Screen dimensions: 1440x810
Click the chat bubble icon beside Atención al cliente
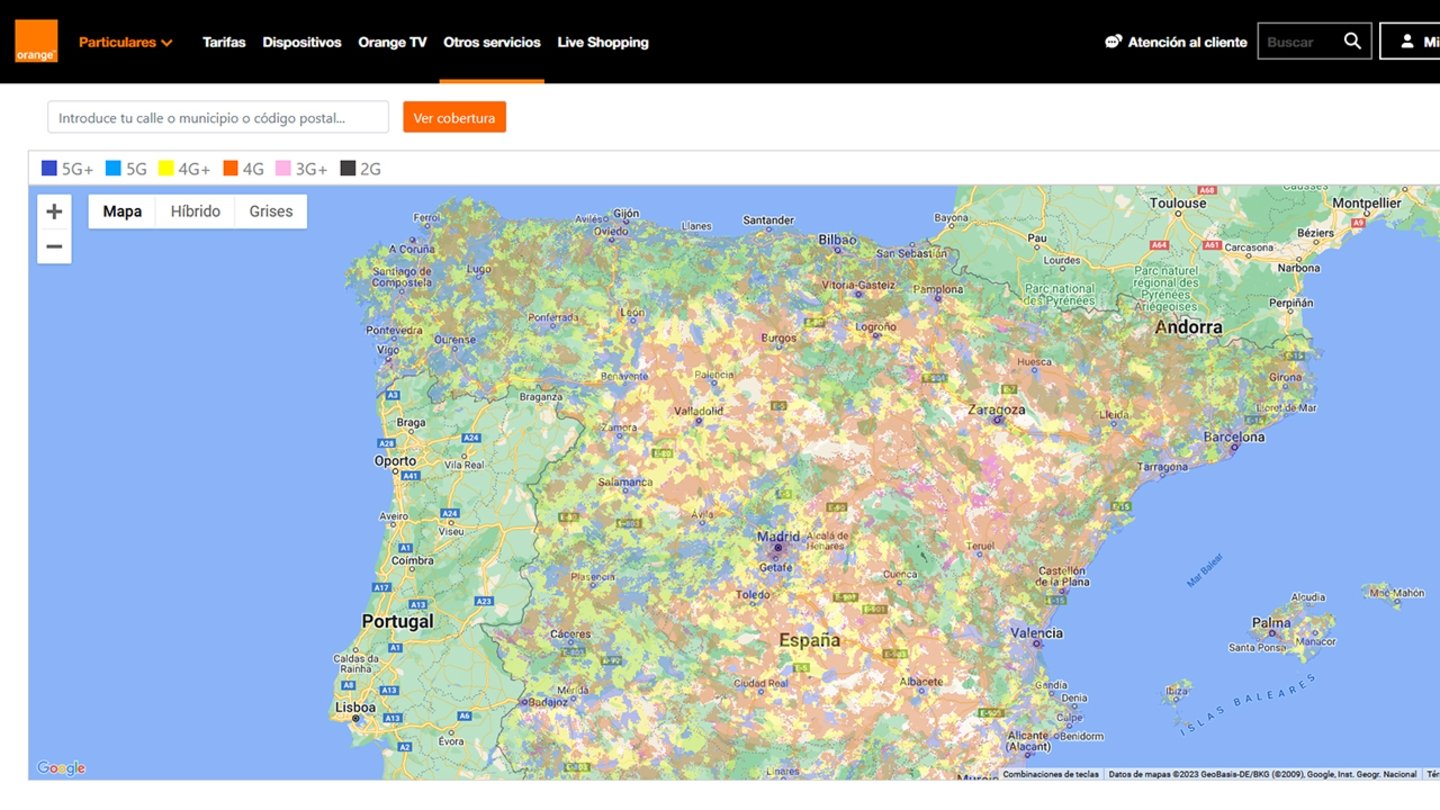1113,42
